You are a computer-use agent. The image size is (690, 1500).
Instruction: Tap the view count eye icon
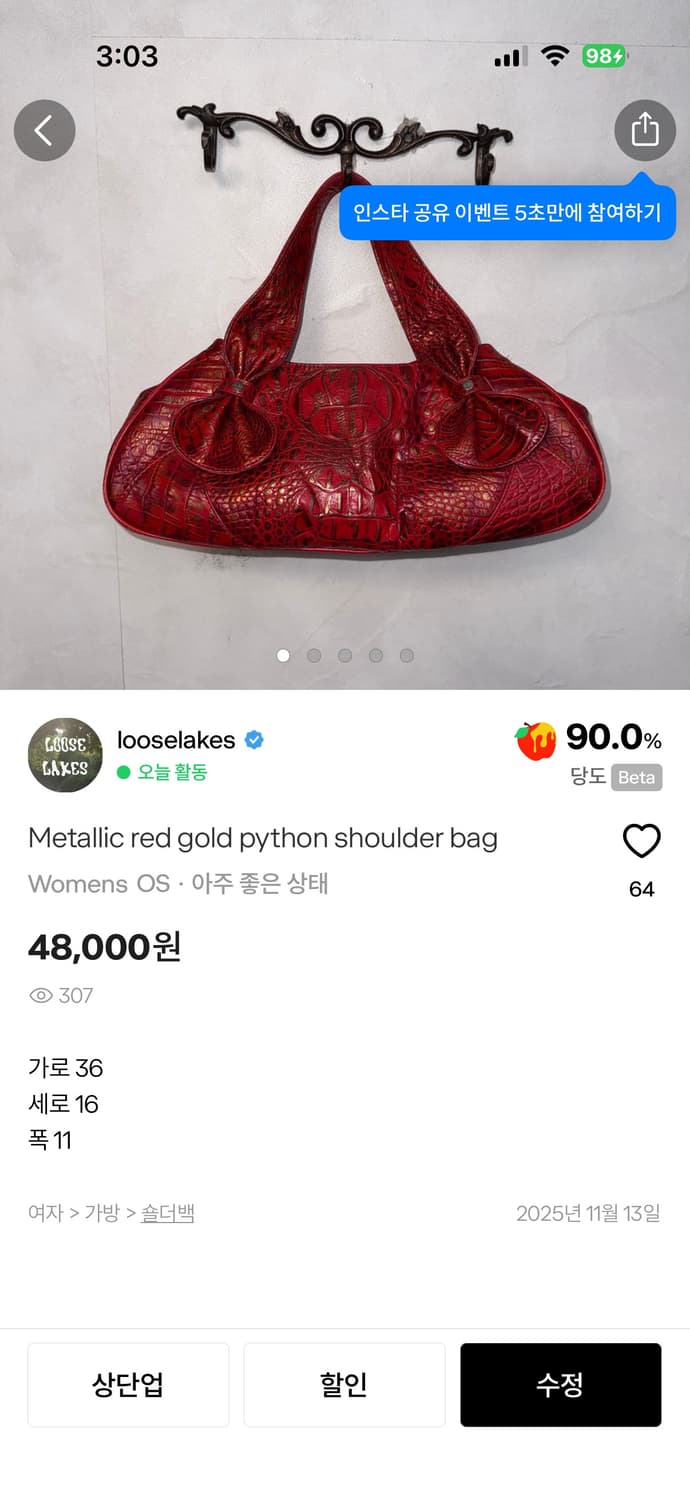tap(40, 995)
